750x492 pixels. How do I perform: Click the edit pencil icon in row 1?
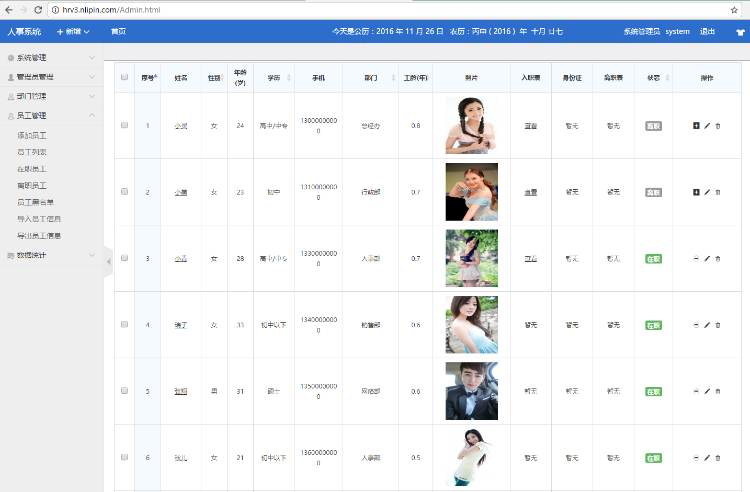(x=707, y=126)
